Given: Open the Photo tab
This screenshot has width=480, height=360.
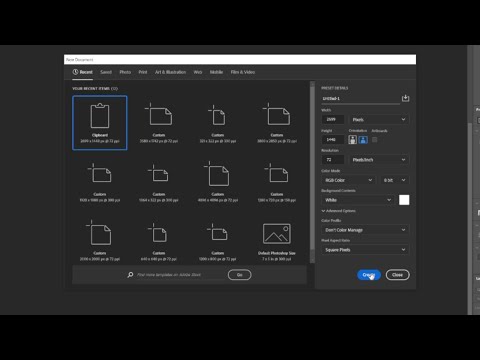Looking at the screenshot, I should point(125,72).
